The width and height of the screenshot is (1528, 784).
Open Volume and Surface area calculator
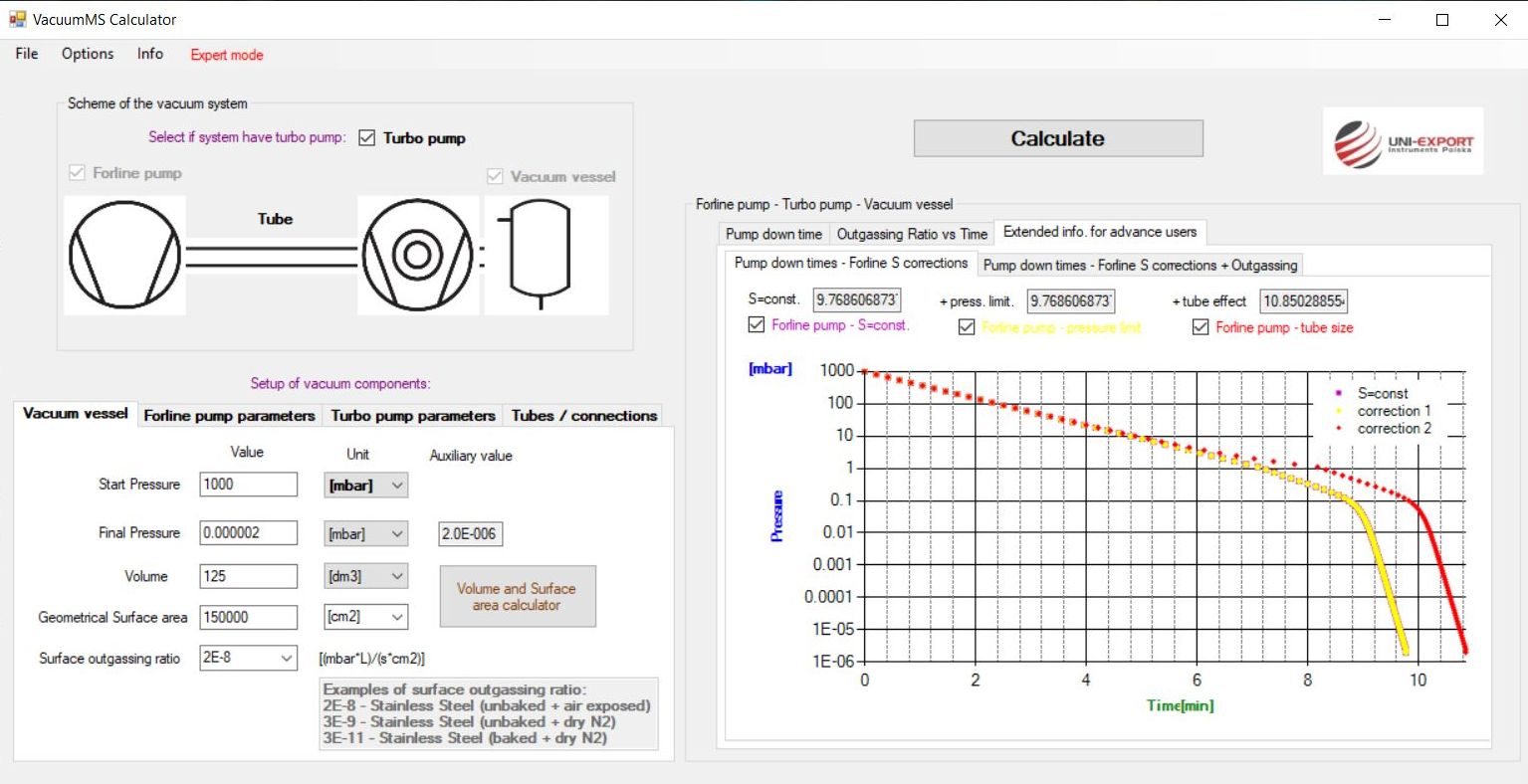coord(518,596)
